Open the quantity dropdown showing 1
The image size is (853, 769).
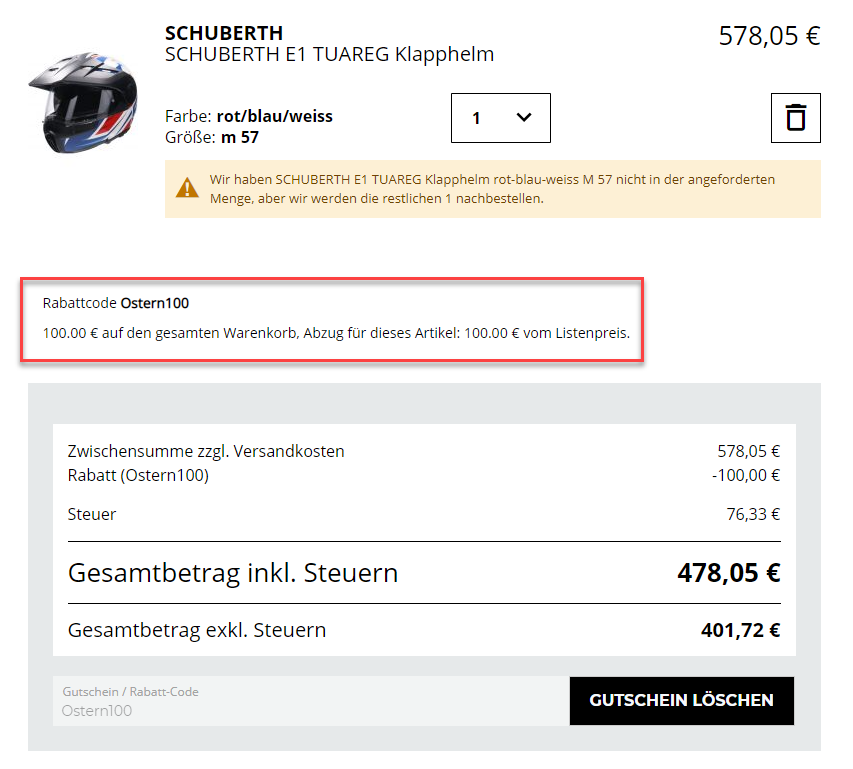pyautogui.click(x=500, y=118)
